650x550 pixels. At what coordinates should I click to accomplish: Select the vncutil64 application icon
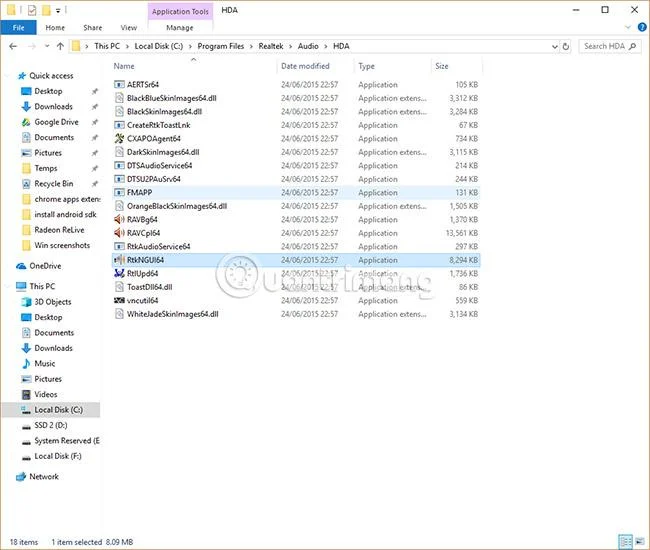[119, 300]
